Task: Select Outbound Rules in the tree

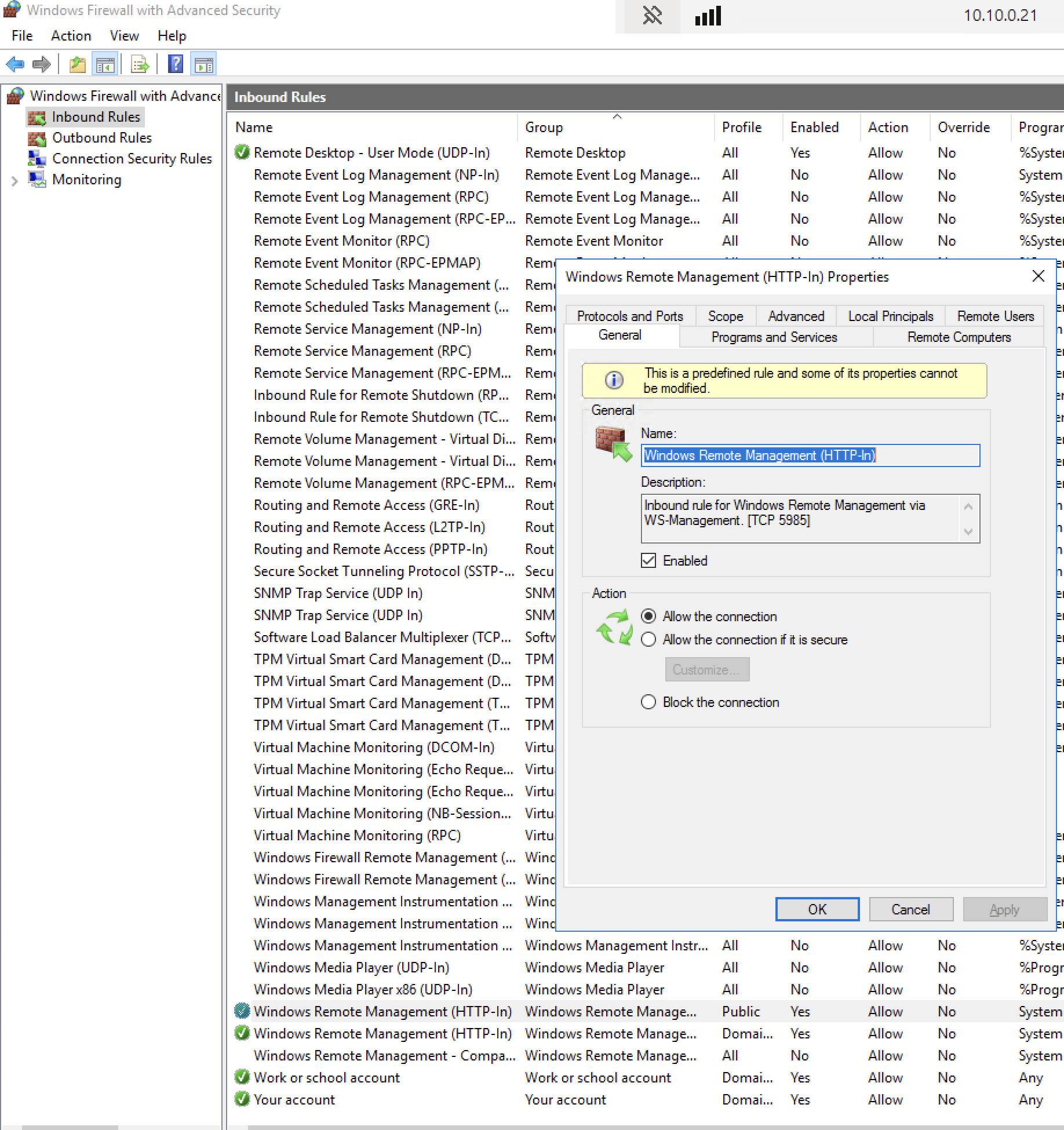Action: 102,138
